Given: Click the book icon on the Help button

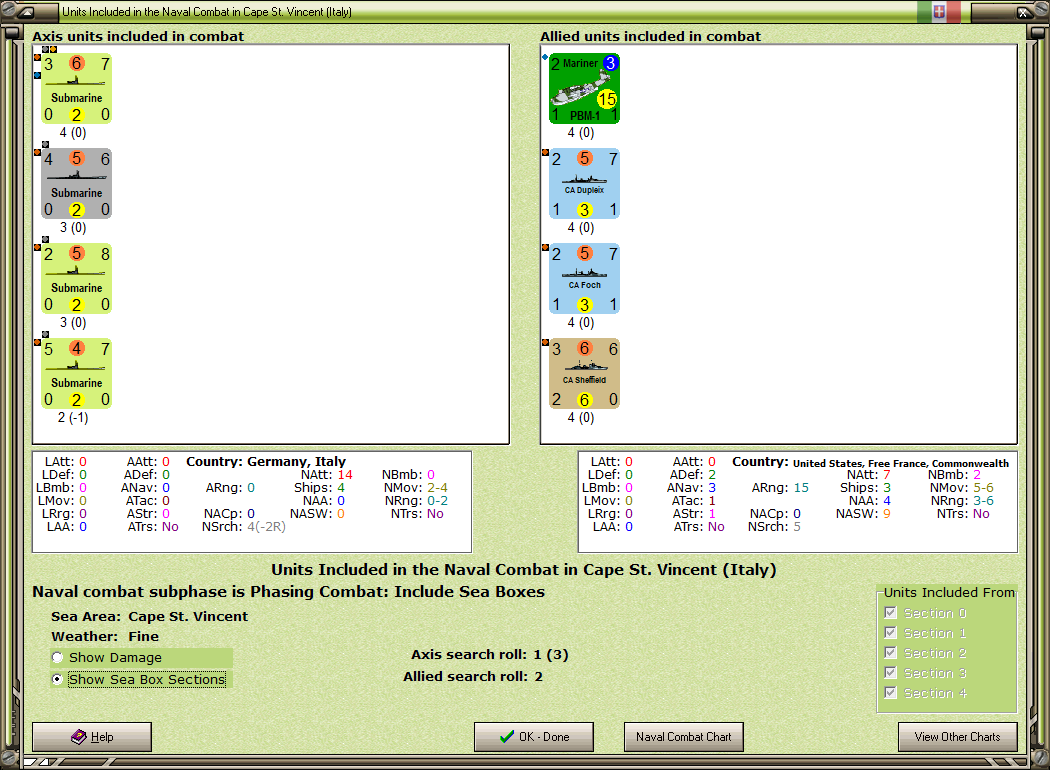Looking at the screenshot, I should tap(79, 737).
